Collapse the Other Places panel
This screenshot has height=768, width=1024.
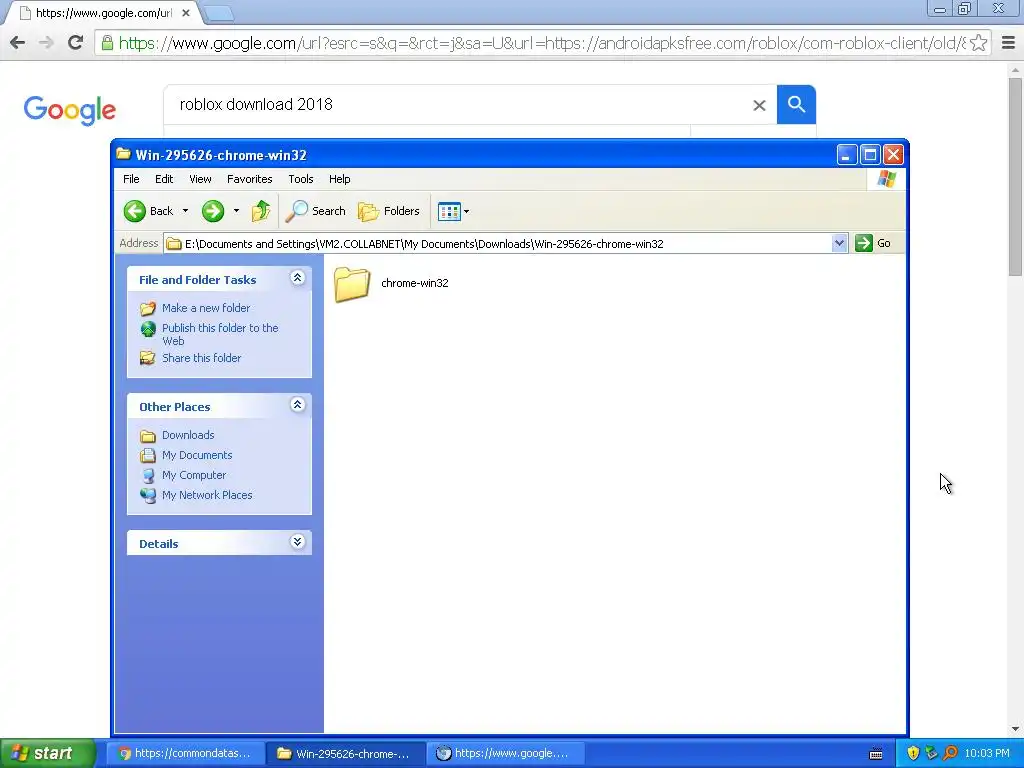tap(297, 405)
